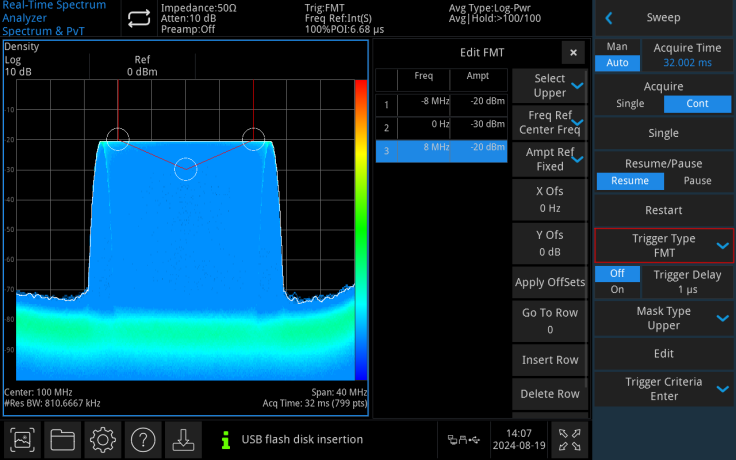The width and height of the screenshot is (736, 460).
Task: Open help via question mark icon
Action: [x=143, y=439]
